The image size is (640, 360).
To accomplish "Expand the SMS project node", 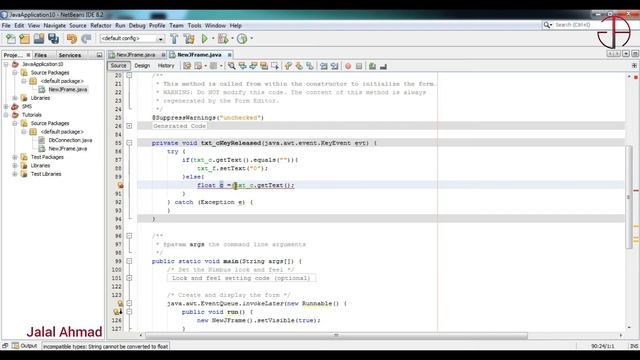I will (x=6, y=107).
